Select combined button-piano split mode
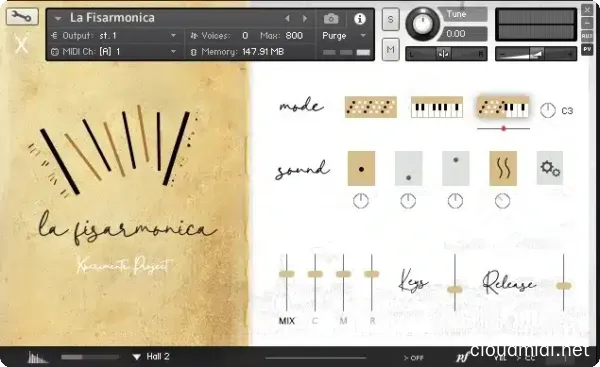Viewport: 600px width, 367px height. point(503,107)
